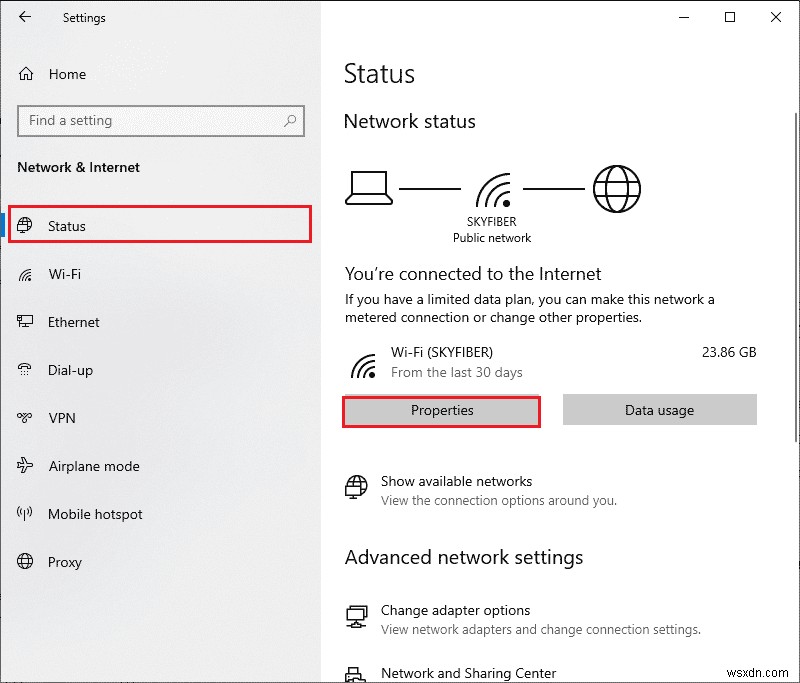Click the Show available networks globe icon
Image resolution: width=800 pixels, height=683 pixels.
coord(355,488)
